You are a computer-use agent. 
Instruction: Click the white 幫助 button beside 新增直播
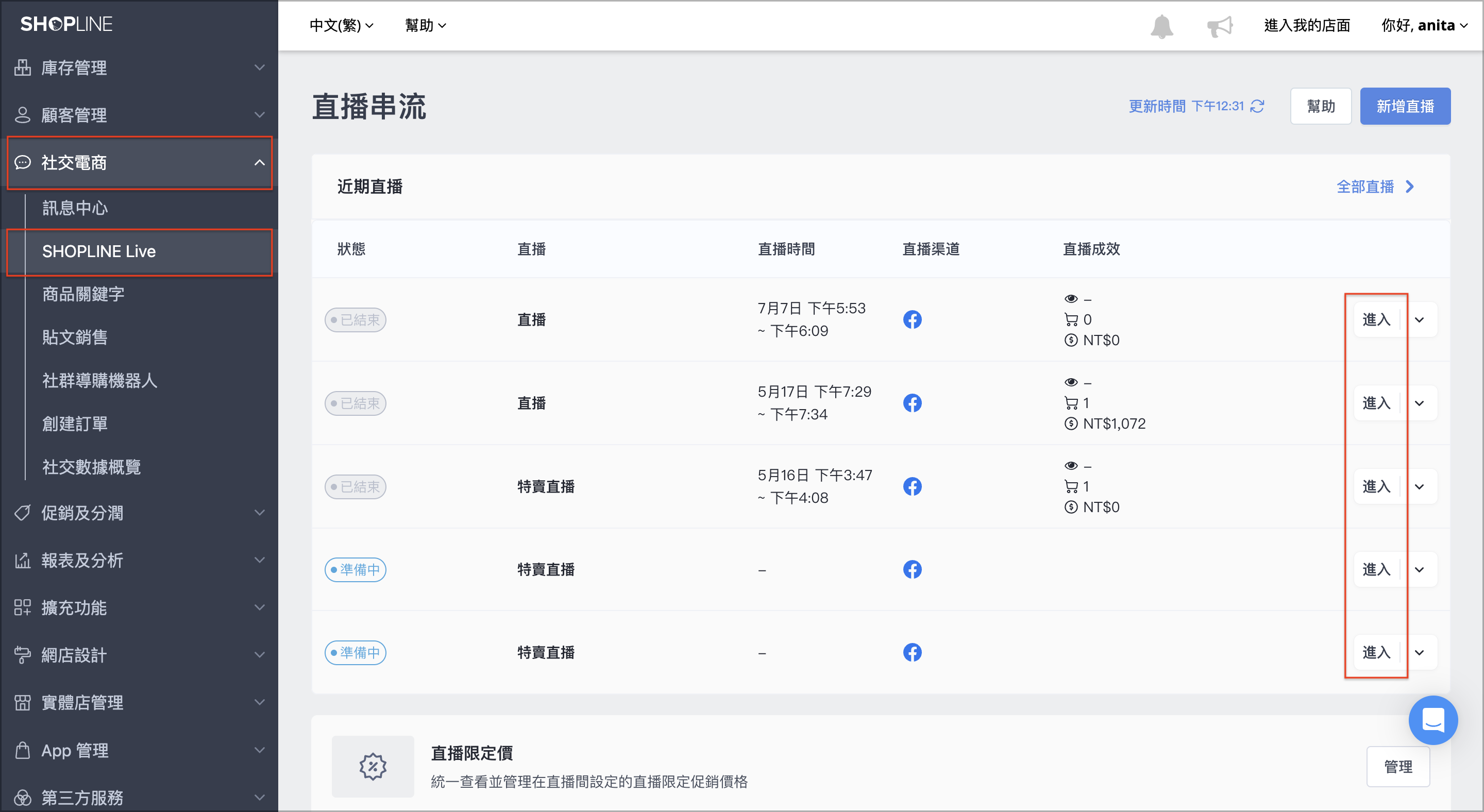(x=1320, y=106)
